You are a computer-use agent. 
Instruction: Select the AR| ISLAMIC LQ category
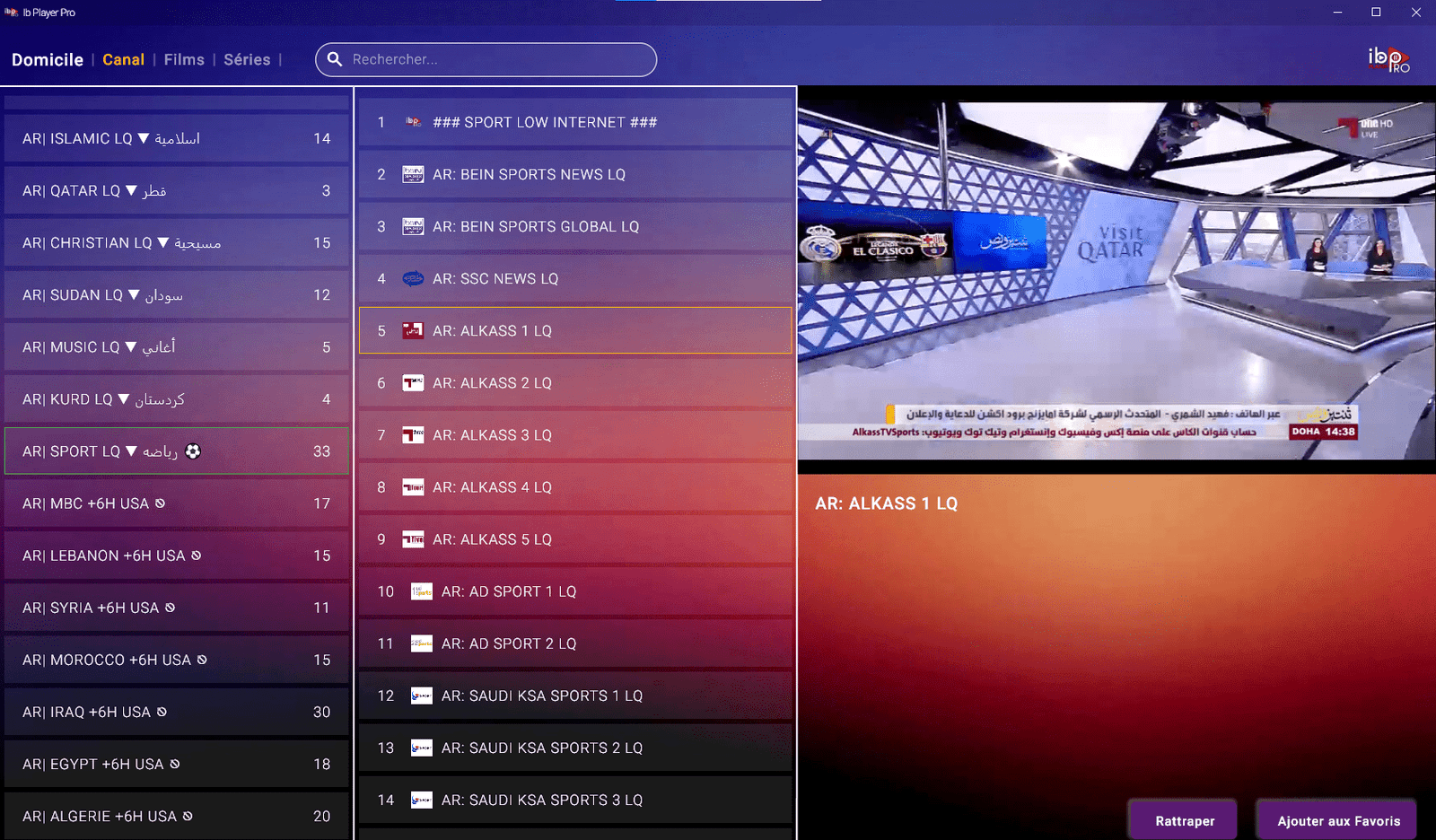pyautogui.click(x=177, y=138)
